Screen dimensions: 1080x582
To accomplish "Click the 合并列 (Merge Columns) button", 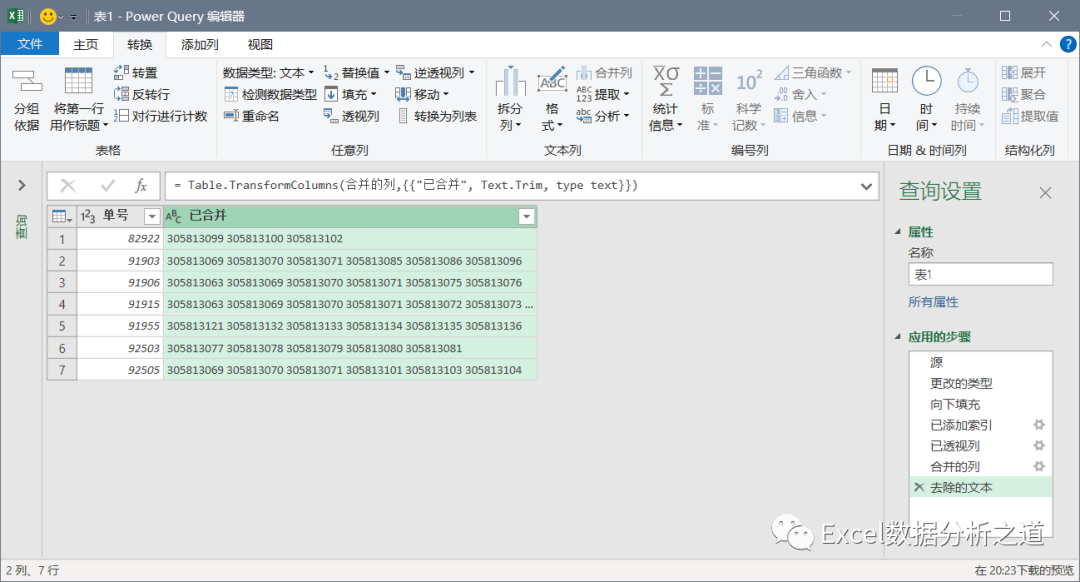I will click(x=604, y=72).
